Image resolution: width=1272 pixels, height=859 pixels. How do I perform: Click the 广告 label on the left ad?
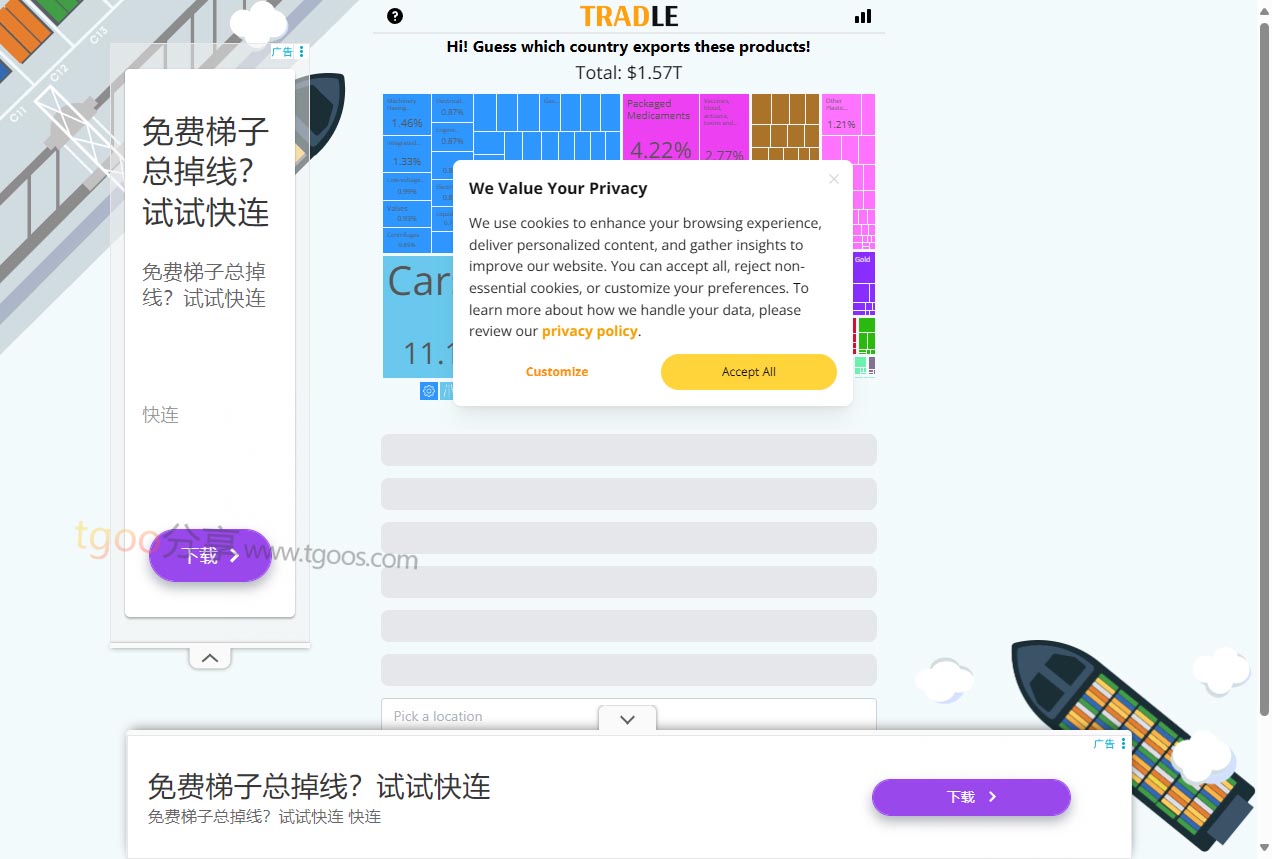point(282,52)
